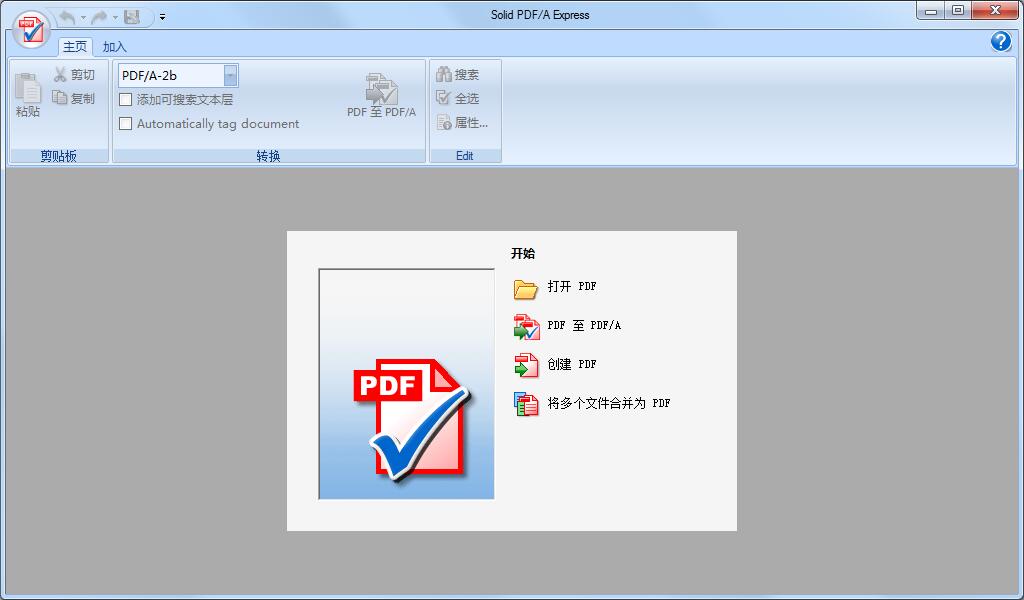Click the 创建 PDF link text
The image size is (1024, 600).
(x=572, y=364)
